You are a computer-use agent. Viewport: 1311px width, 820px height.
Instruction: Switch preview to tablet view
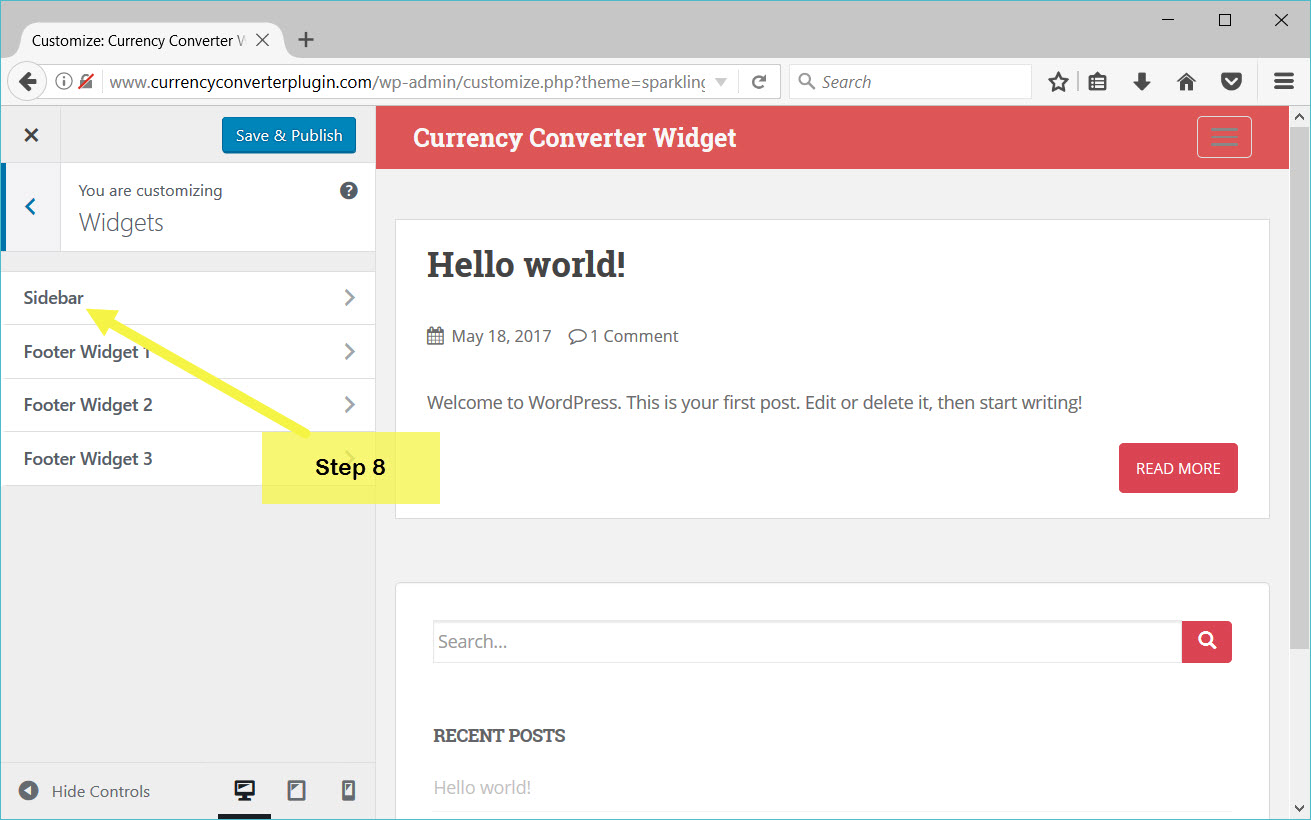point(296,790)
